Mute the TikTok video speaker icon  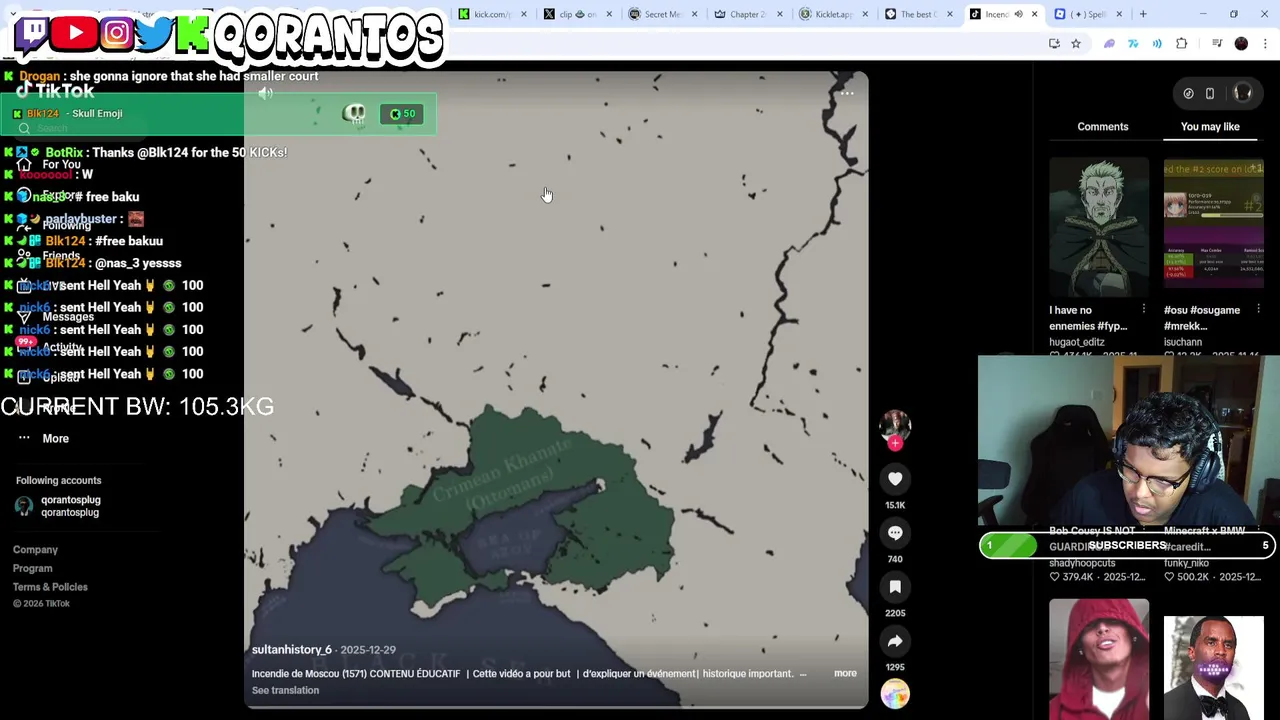click(265, 93)
